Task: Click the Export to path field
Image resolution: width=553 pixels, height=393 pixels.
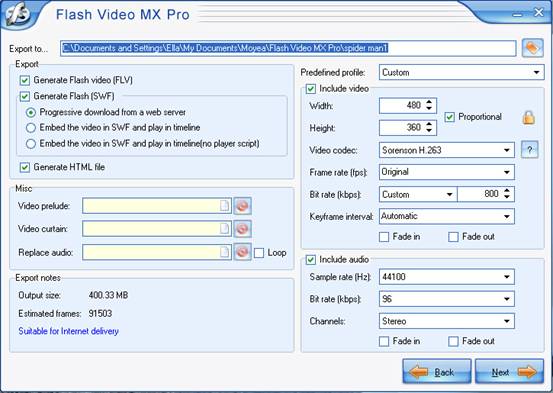Action: [288, 48]
